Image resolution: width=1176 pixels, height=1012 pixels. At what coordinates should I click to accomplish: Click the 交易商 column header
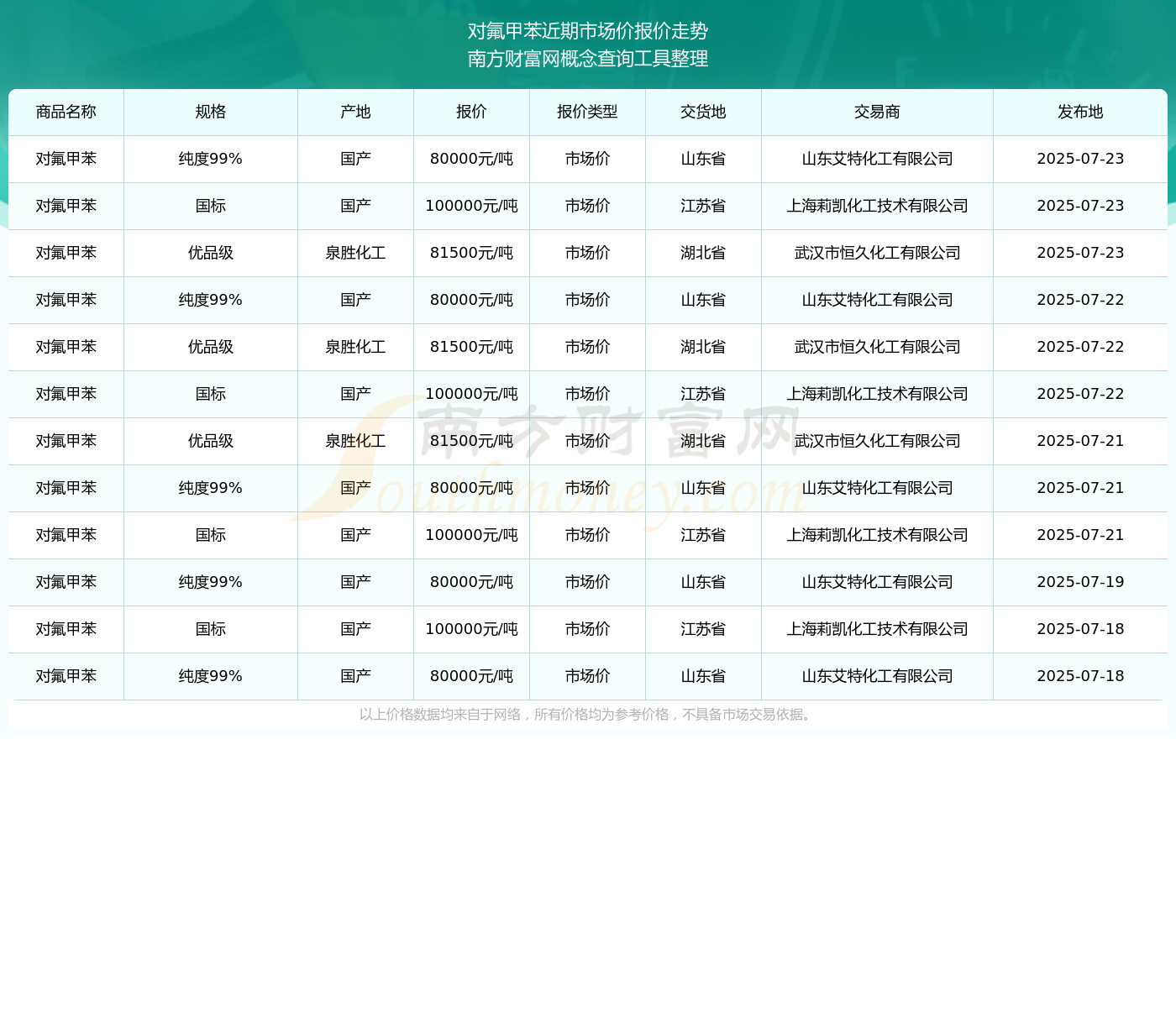pyautogui.click(x=877, y=112)
